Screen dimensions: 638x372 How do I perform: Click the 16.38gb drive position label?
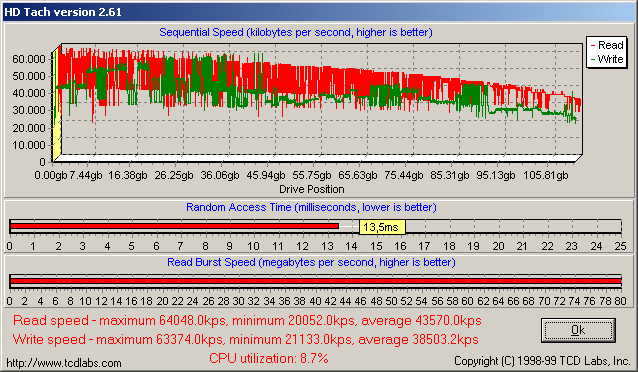coord(128,175)
